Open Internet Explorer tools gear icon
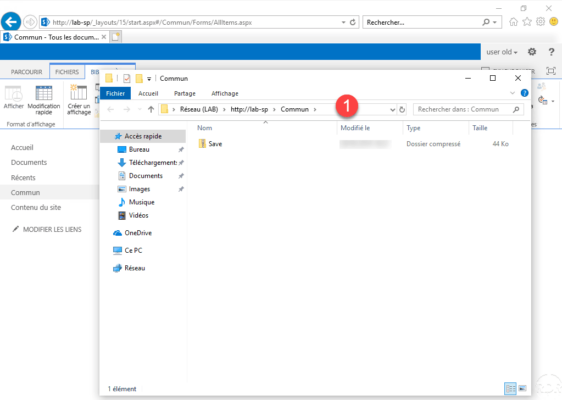 pos(540,22)
